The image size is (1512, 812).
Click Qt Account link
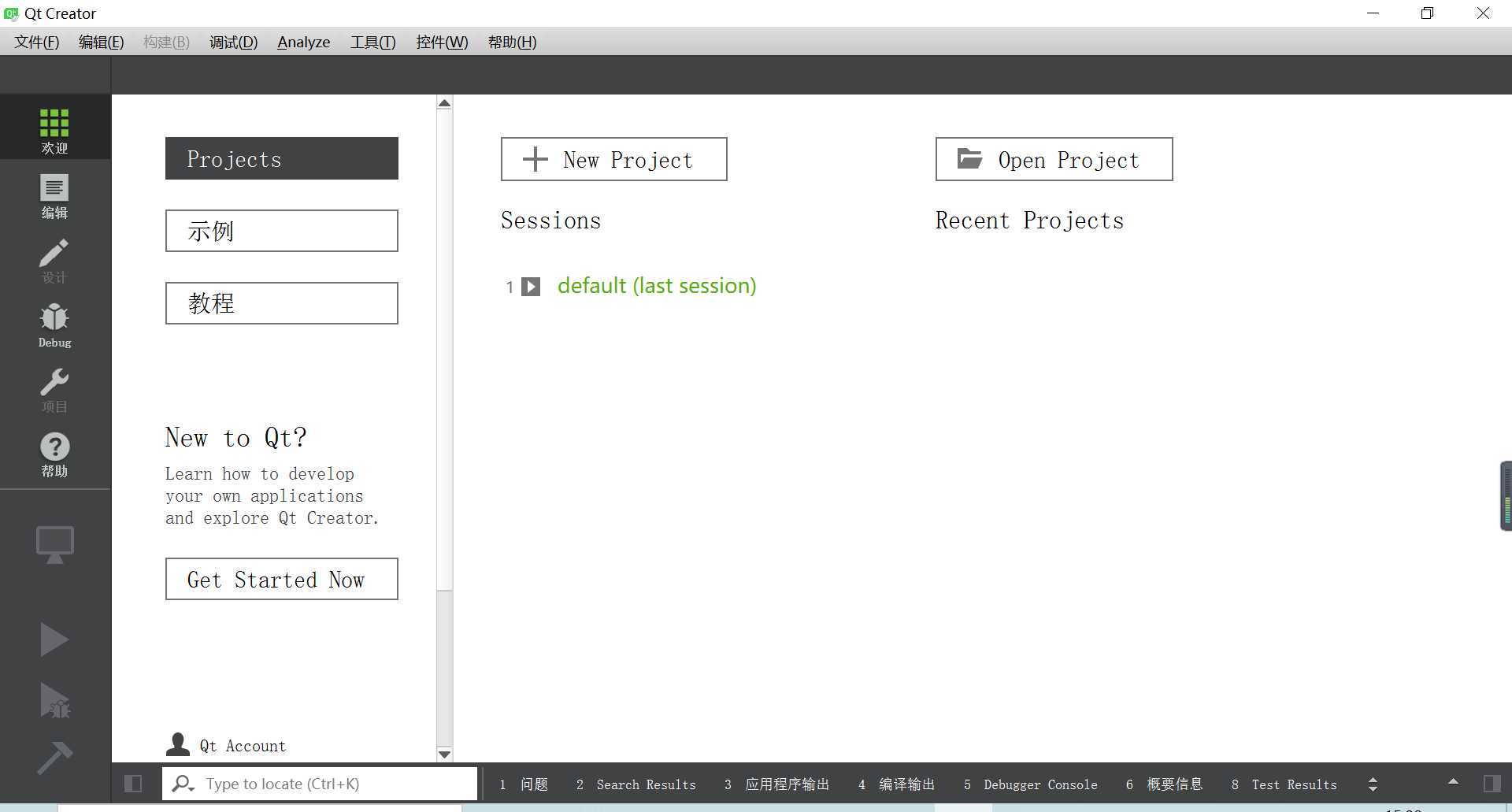click(243, 746)
